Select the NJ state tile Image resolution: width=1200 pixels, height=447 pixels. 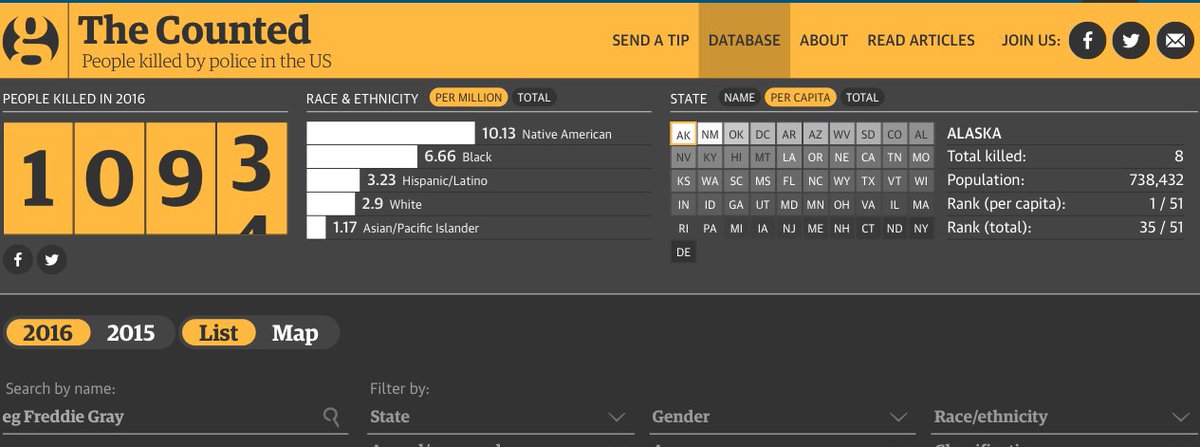point(789,228)
